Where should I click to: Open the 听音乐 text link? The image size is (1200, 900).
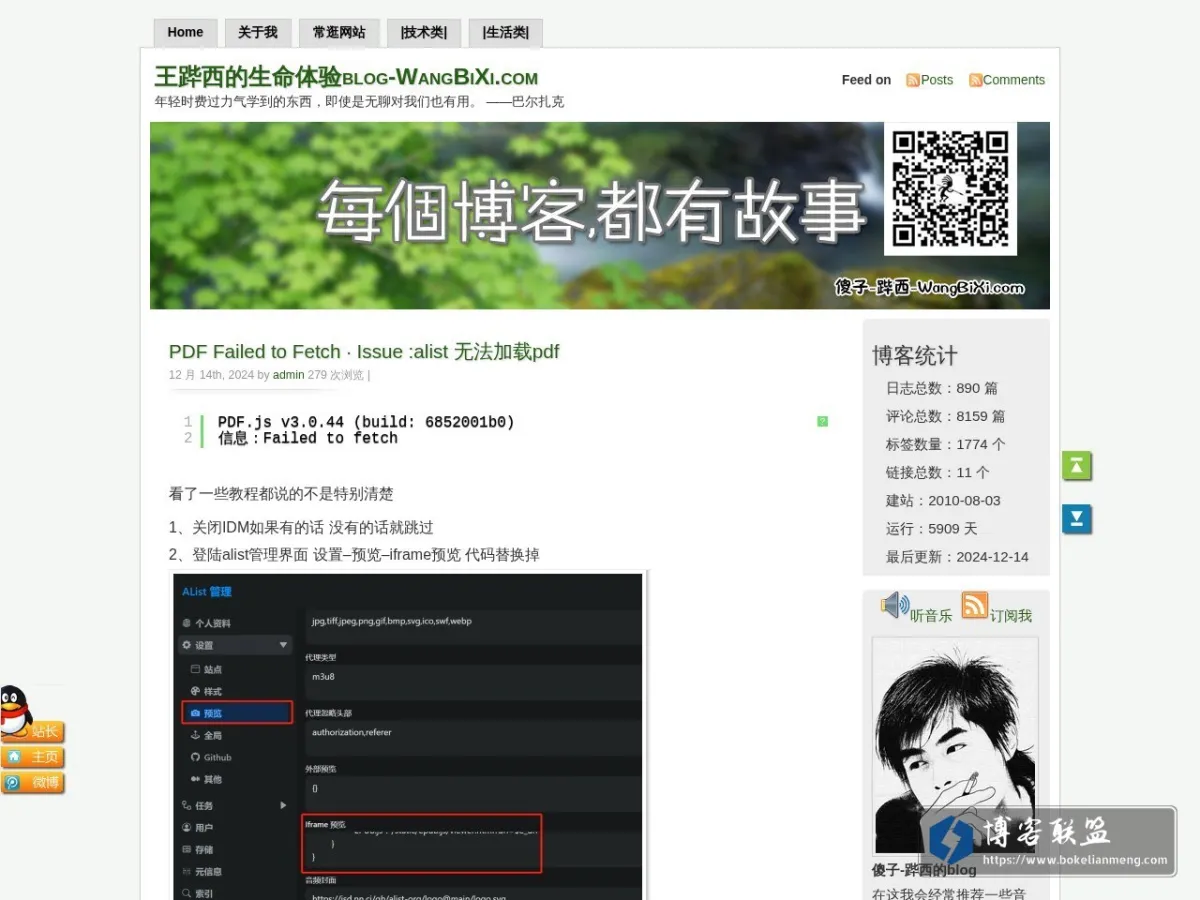tap(931, 616)
